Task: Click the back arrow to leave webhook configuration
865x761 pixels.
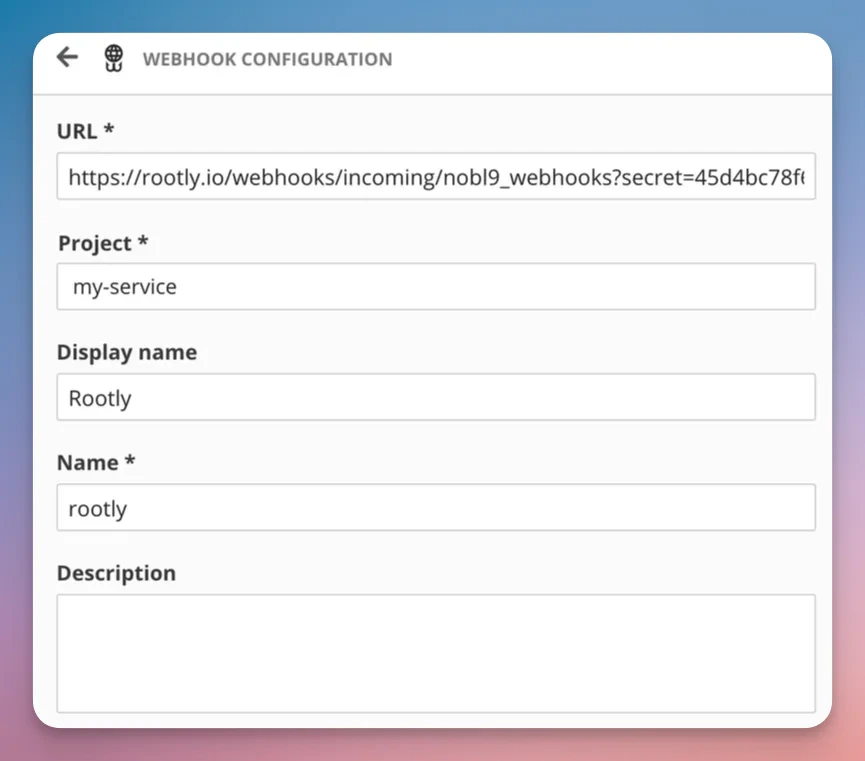Action: tap(66, 57)
